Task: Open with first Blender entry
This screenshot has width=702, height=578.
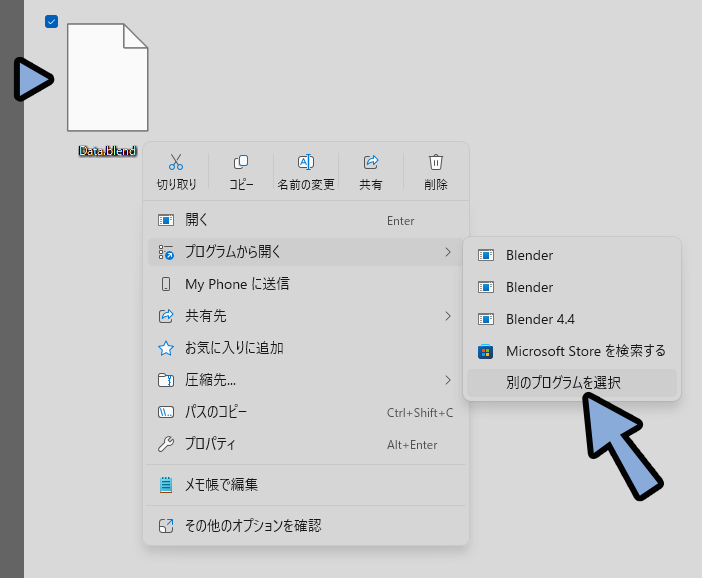Action: [x=529, y=255]
